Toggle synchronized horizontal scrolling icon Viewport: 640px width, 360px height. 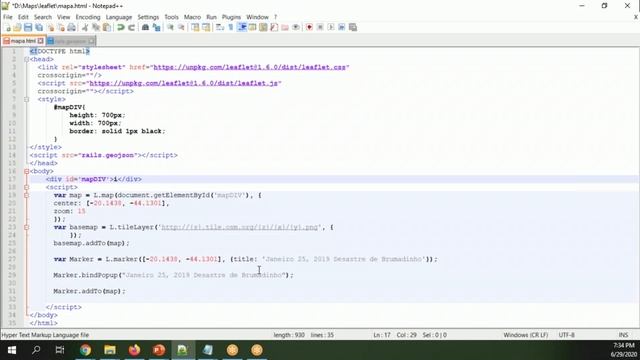point(206,27)
